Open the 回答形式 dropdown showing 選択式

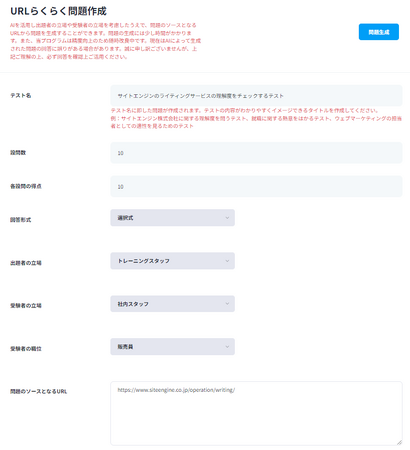tap(172, 218)
